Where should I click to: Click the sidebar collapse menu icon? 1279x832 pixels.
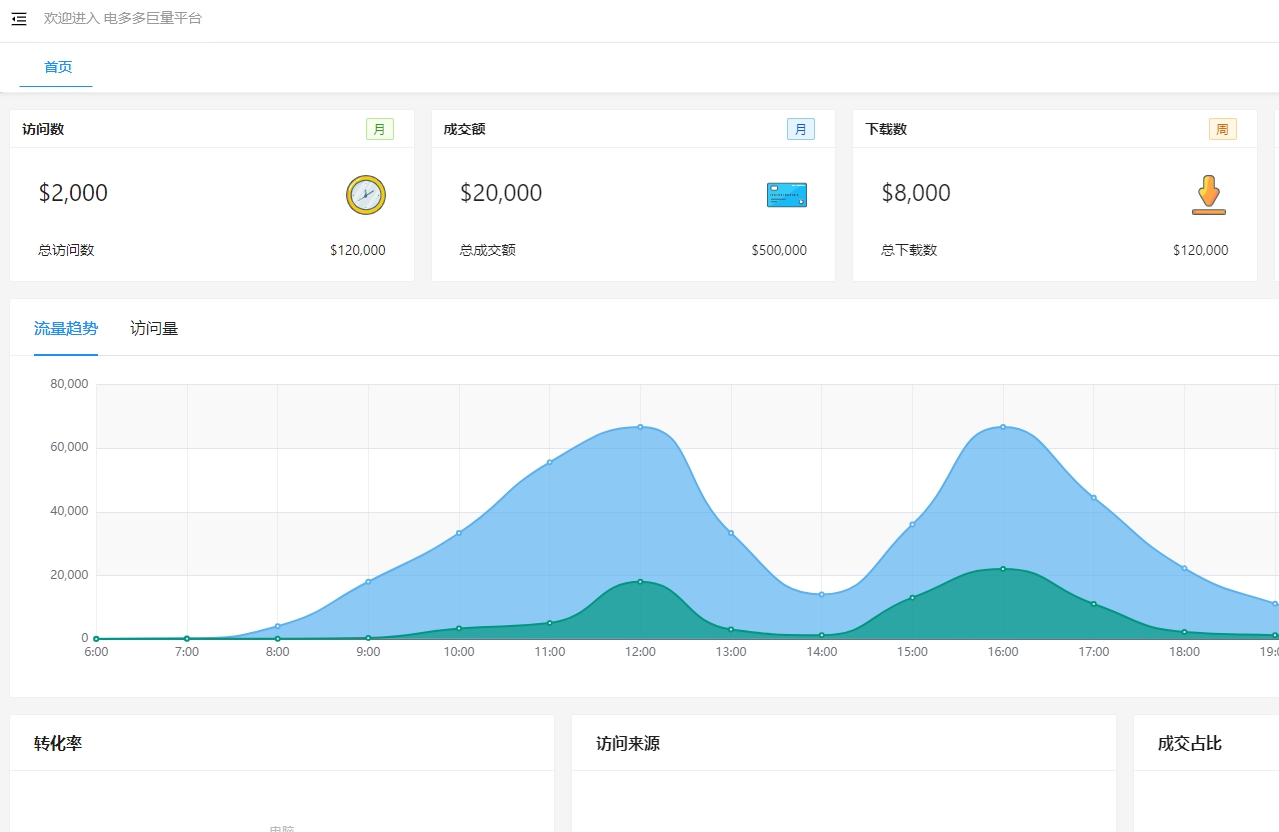(19, 19)
